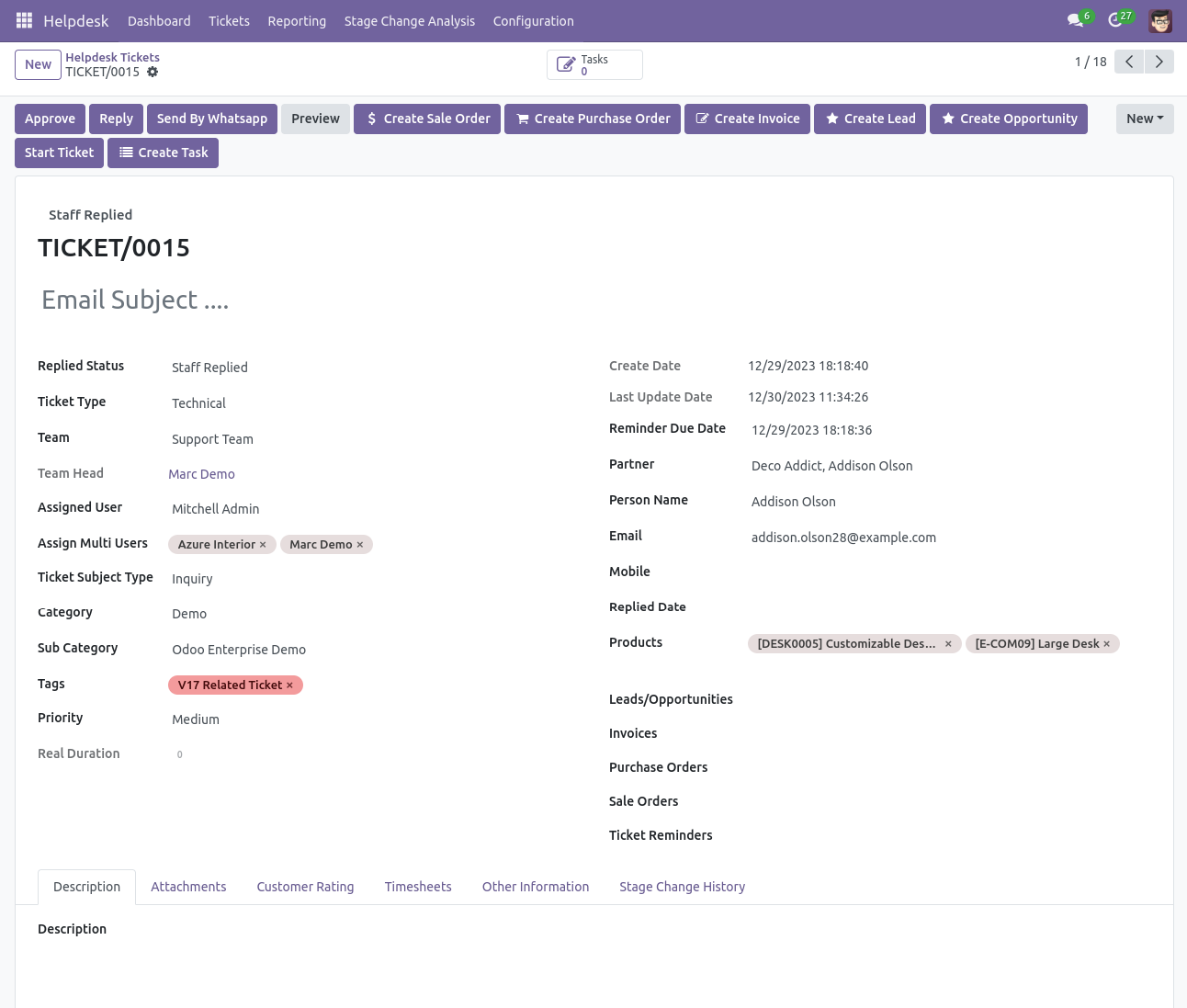Open the Configuration menu
This screenshot has height=1008, width=1187.
click(533, 21)
